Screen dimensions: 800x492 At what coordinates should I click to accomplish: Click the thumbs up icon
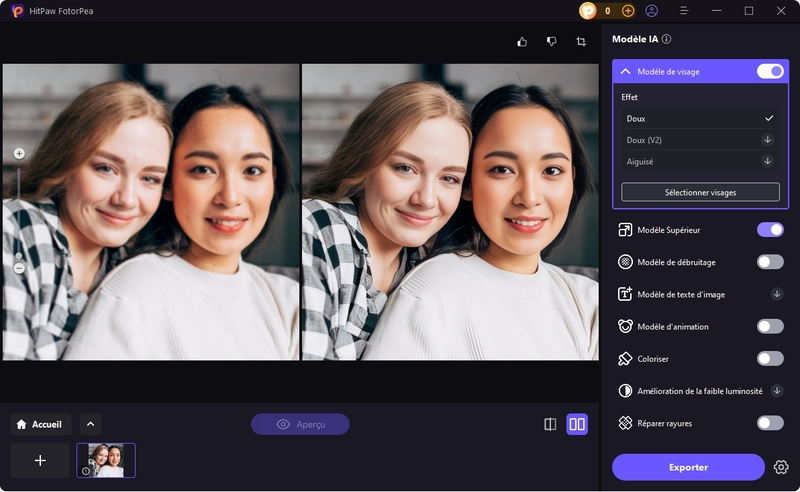tap(522, 42)
